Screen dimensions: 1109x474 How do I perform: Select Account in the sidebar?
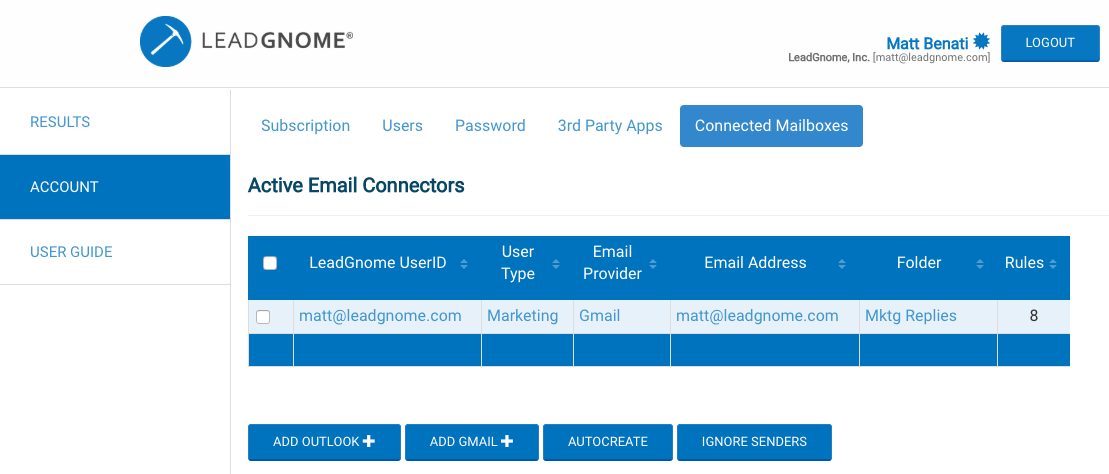coord(115,187)
